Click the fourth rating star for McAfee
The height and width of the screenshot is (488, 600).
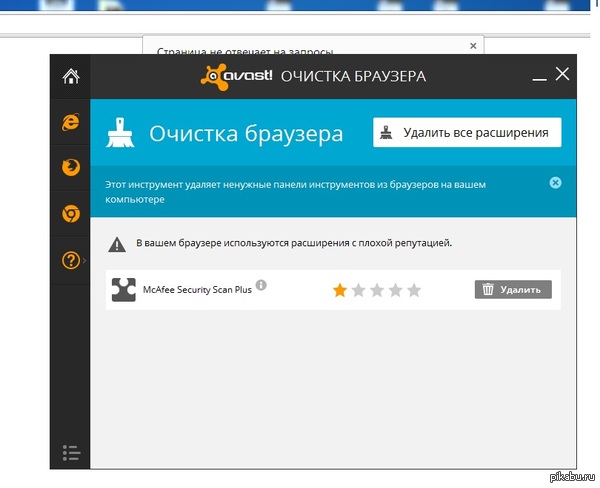click(x=395, y=290)
